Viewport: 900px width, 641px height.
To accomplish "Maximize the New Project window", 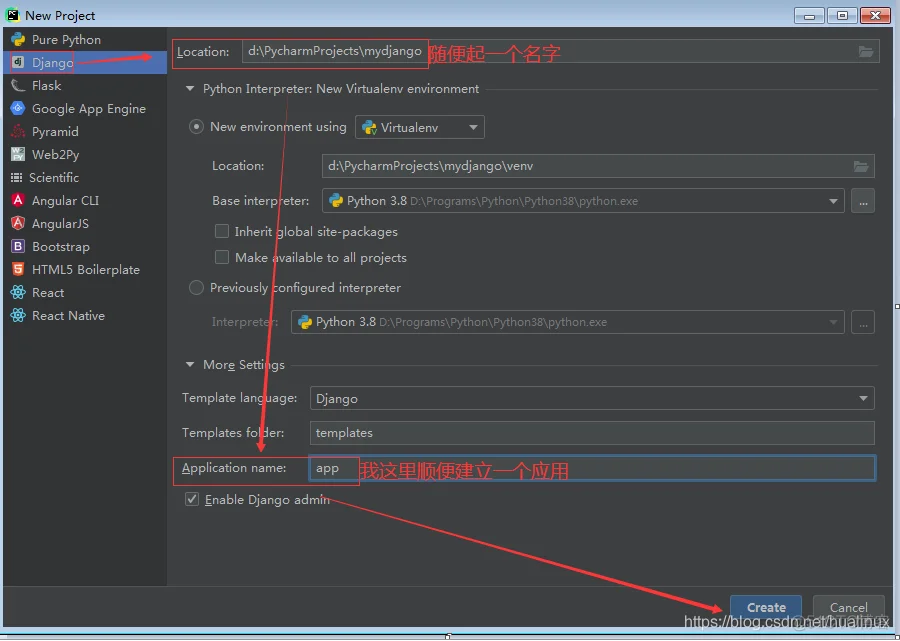I will (842, 15).
